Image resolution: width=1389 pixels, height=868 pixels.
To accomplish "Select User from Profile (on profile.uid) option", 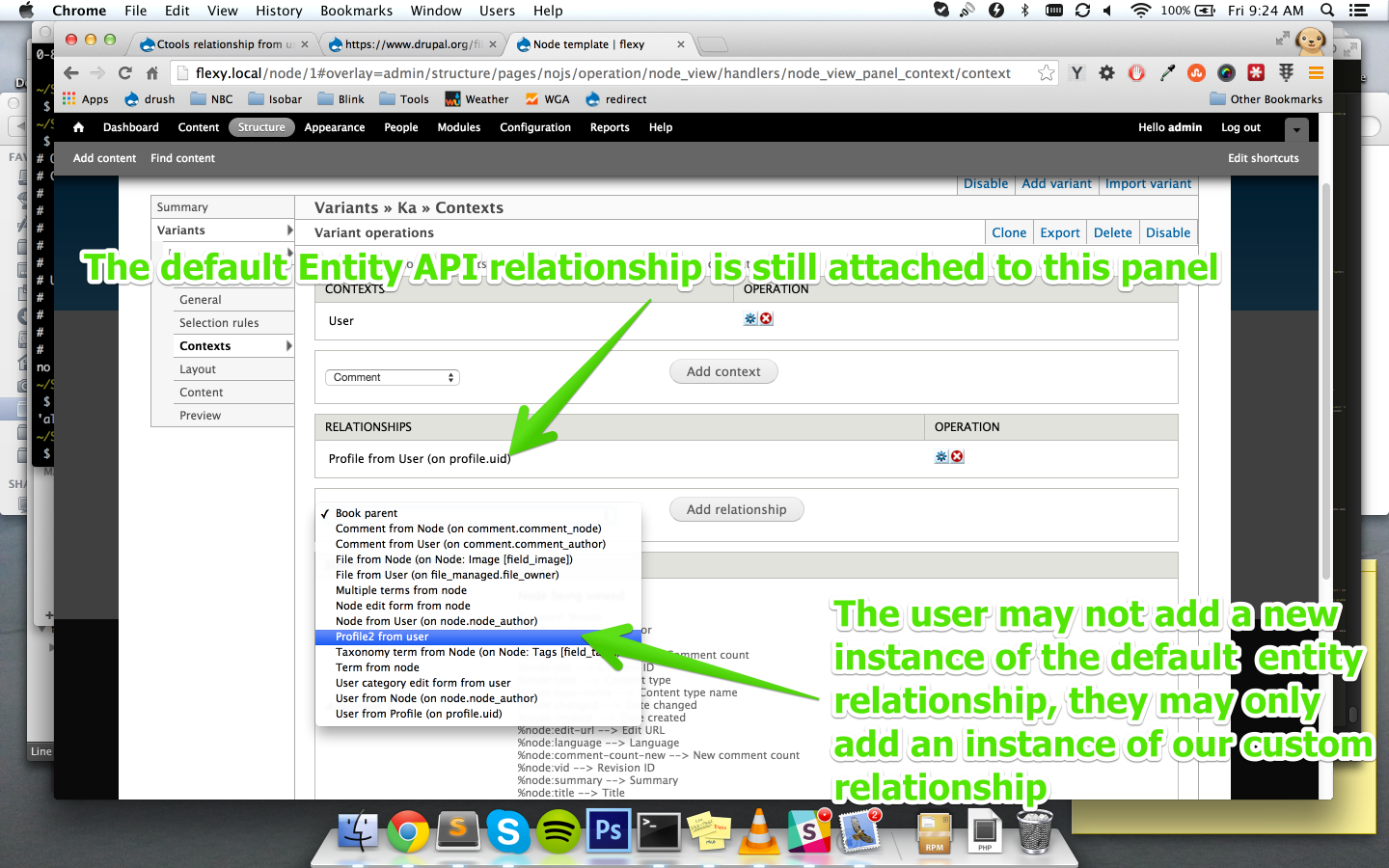I will [478, 714].
